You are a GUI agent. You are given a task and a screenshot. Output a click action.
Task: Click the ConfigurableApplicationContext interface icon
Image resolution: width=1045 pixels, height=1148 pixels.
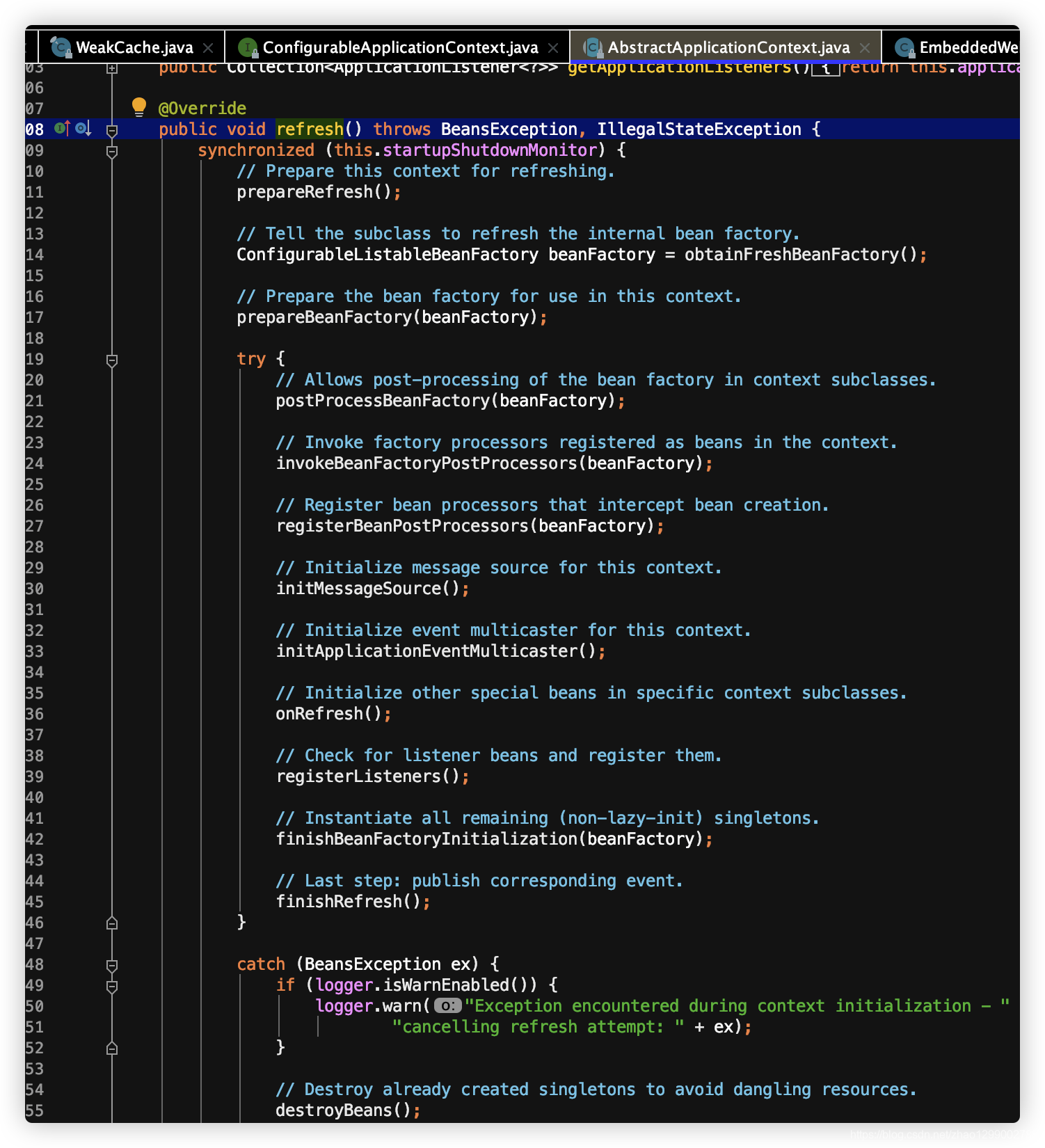248,47
